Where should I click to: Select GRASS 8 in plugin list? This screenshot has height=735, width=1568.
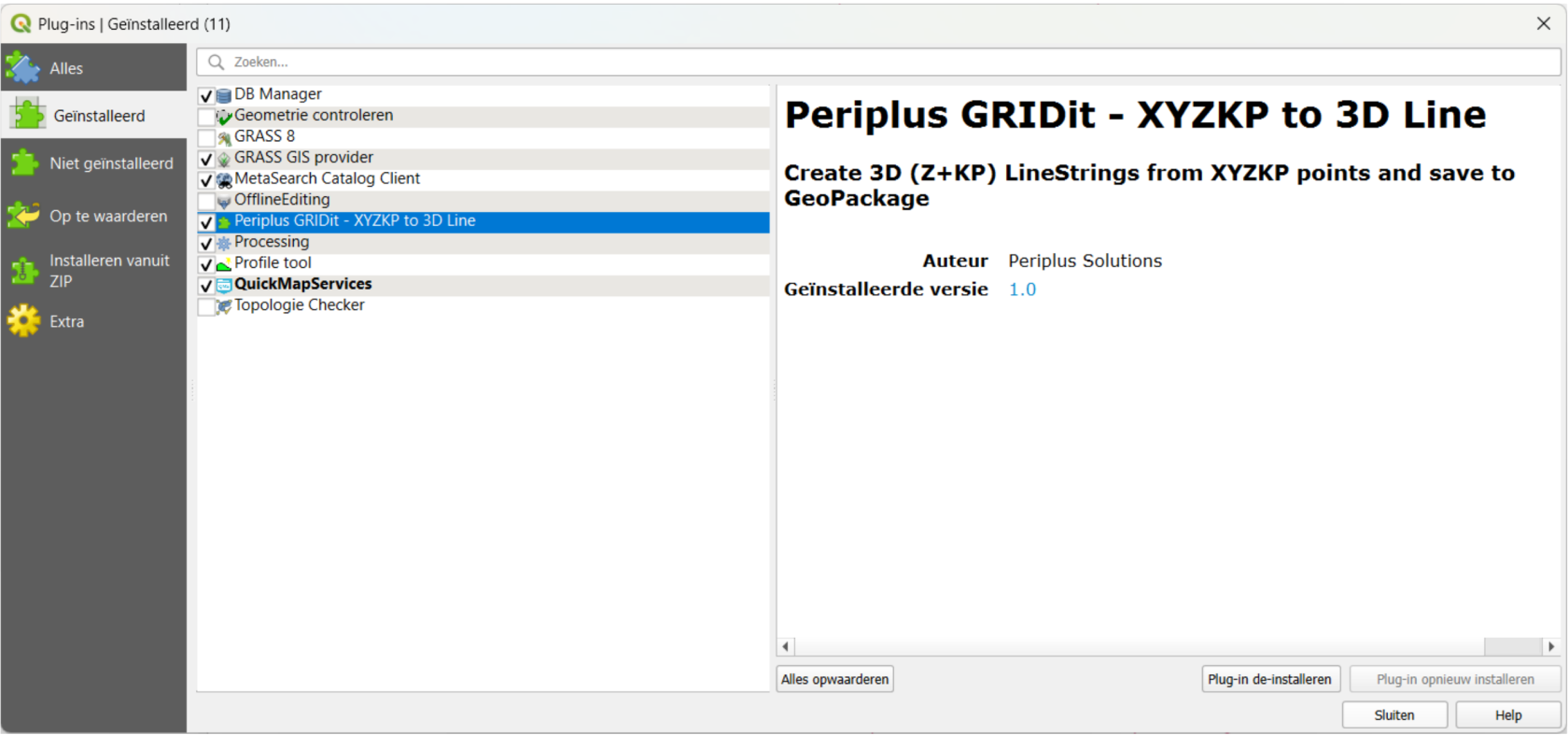[x=483, y=136]
